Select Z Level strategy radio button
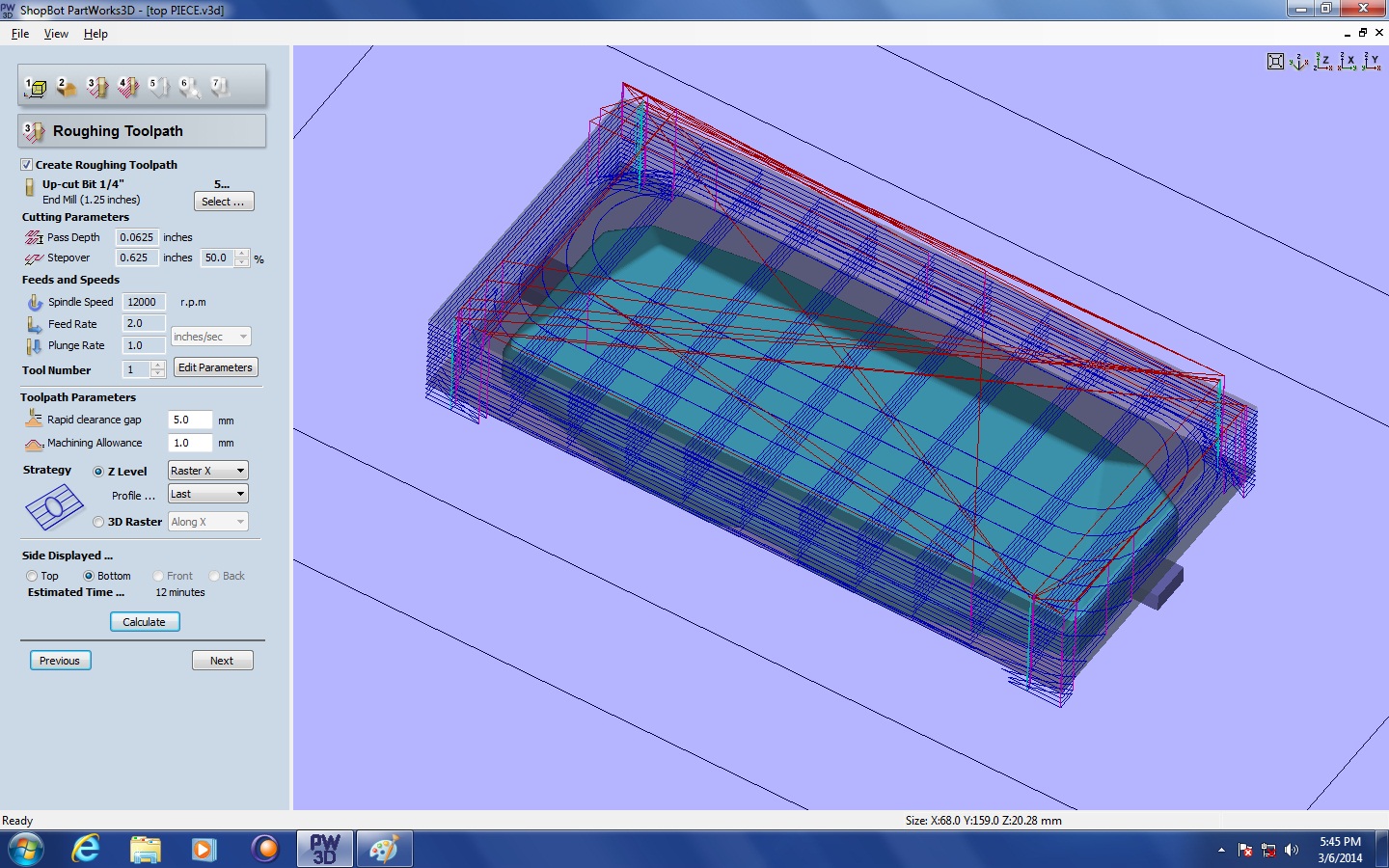The height and width of the screenshot is (868, 1389). 98,472
